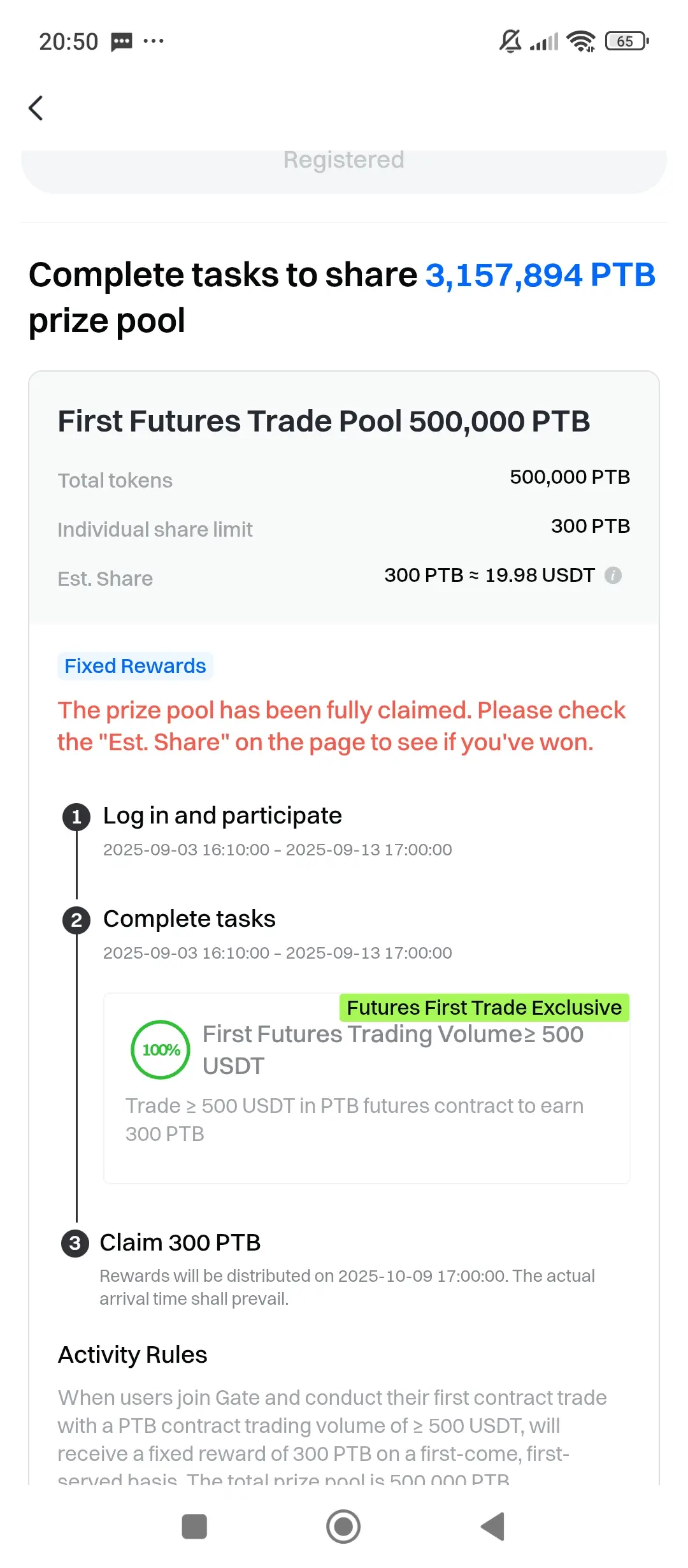Viewport: 688px width, 1568px height.
Task: Tap the back arrow at top left
Action: point(36,108)
